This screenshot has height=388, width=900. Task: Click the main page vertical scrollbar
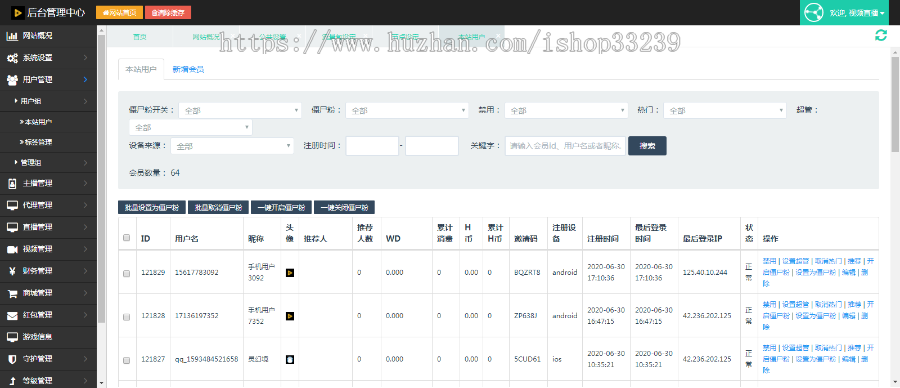click(x=895, y=103)
